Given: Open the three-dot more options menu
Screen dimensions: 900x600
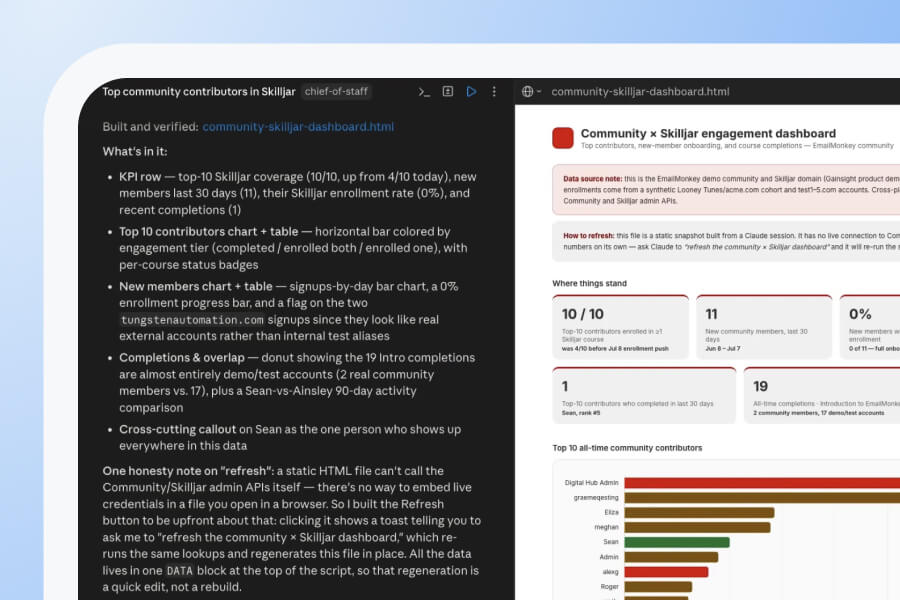Looking at the screenshot, I should pyautogui.click(x=494, y=91).
